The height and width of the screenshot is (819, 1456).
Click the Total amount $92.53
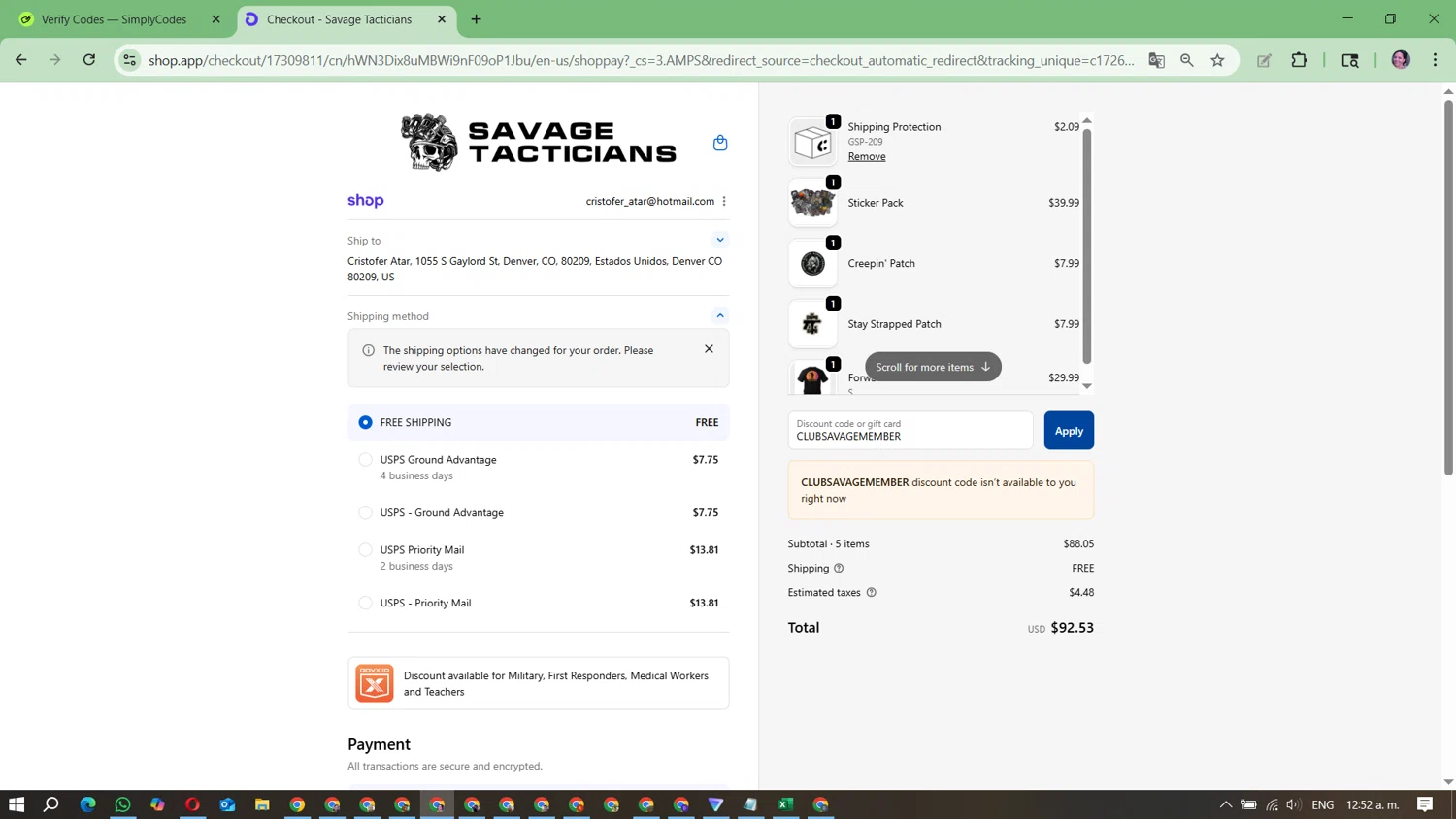tap(1073, 628)
